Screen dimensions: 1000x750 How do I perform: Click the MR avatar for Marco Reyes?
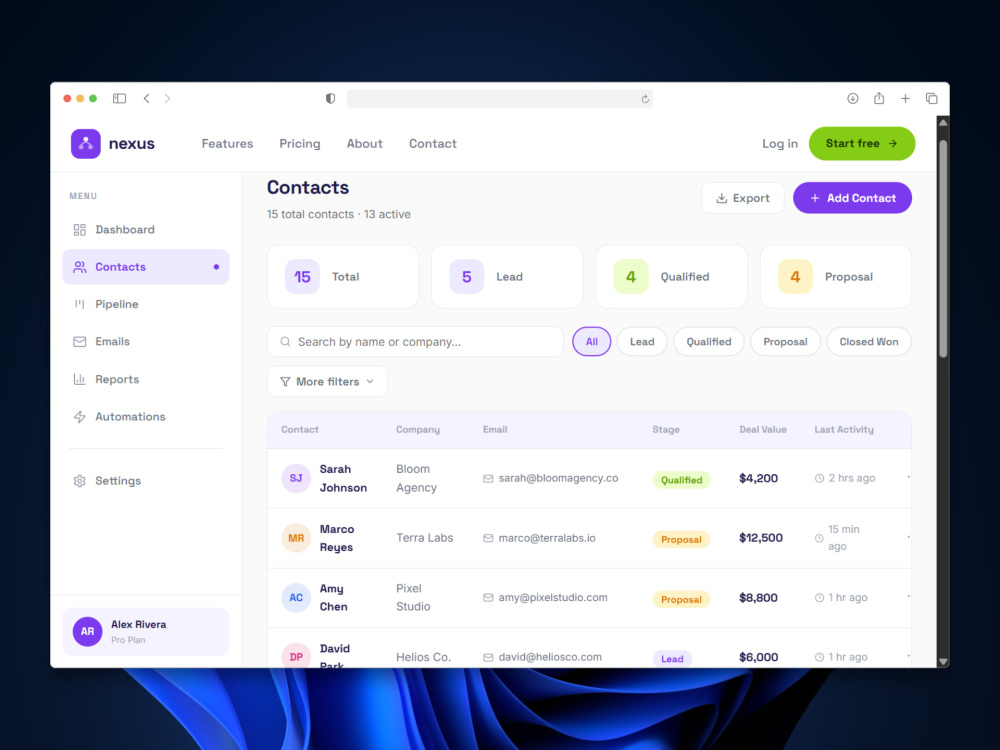296,538
